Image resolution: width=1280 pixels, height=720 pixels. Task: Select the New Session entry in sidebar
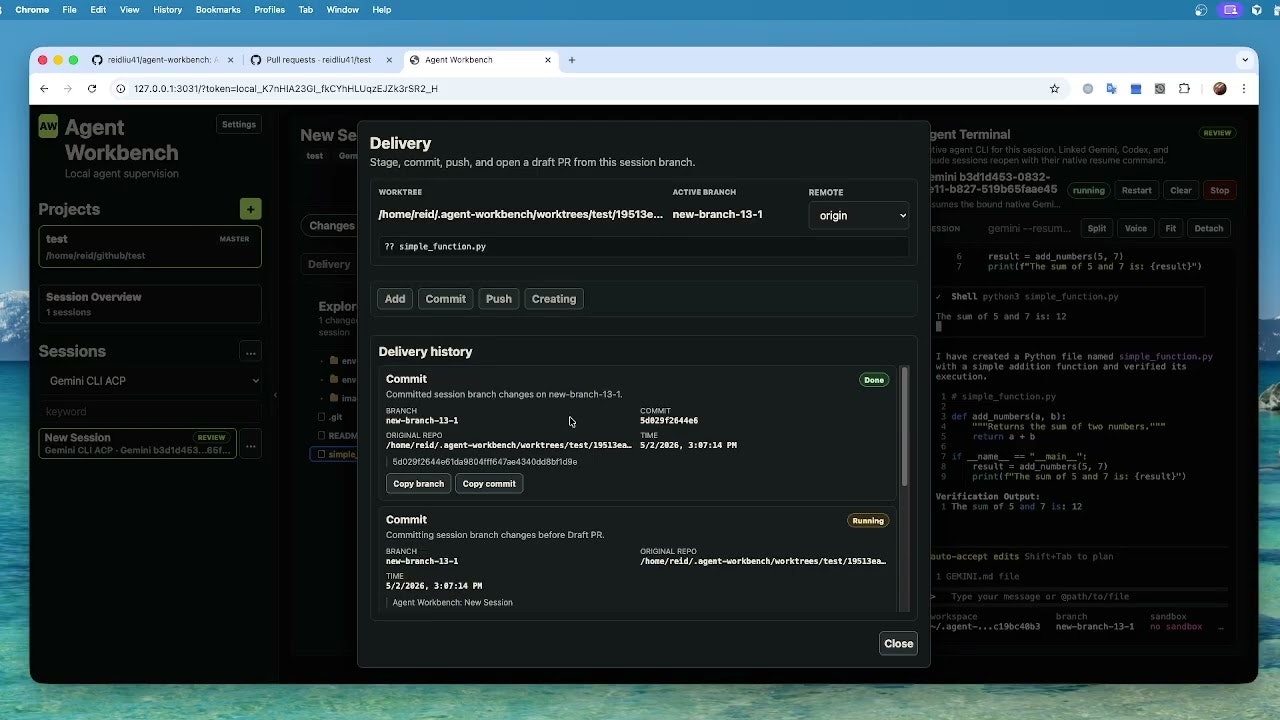click(x=138, y=443)
